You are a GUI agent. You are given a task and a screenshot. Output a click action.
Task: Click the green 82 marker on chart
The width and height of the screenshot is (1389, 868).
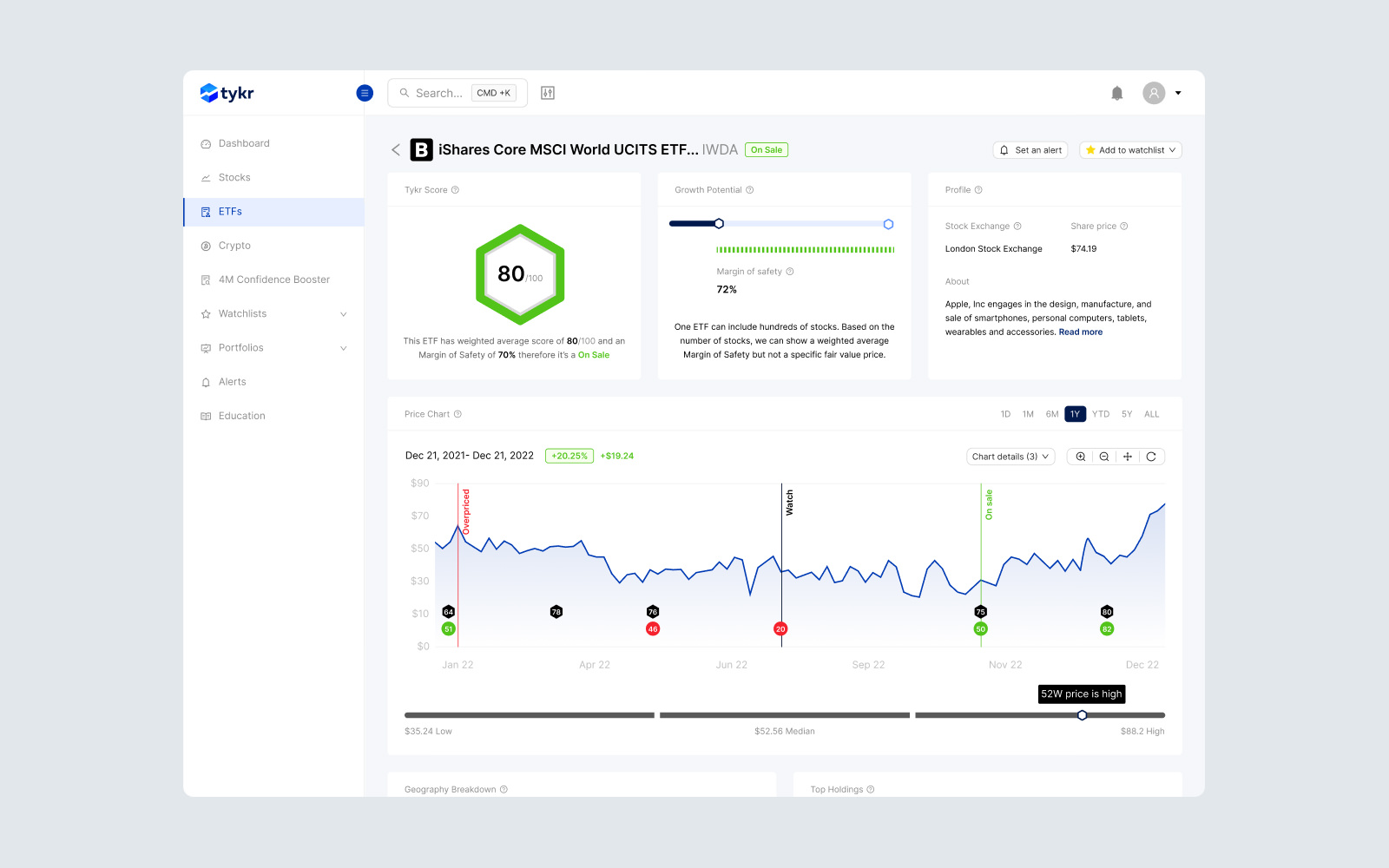1107,629
